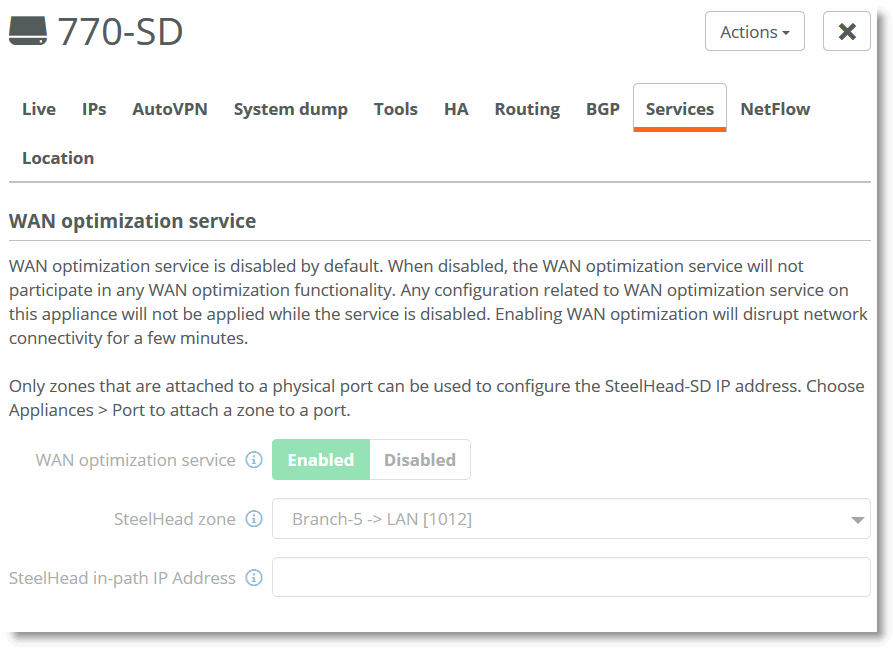Click info icon next to WAN optimization service
Image resolution: width=893 pixels, height=648 pixels.
254,460
